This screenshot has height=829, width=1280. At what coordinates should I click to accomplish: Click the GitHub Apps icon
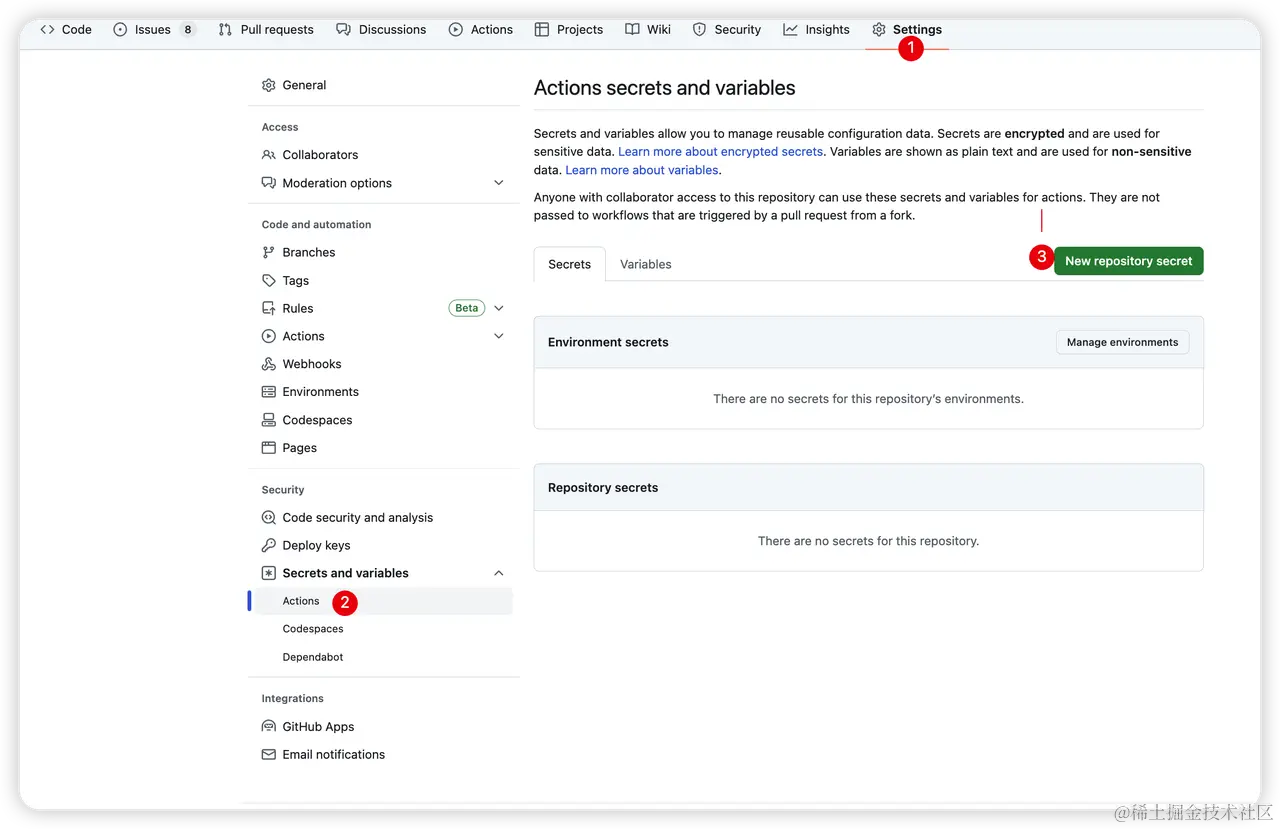268,727
